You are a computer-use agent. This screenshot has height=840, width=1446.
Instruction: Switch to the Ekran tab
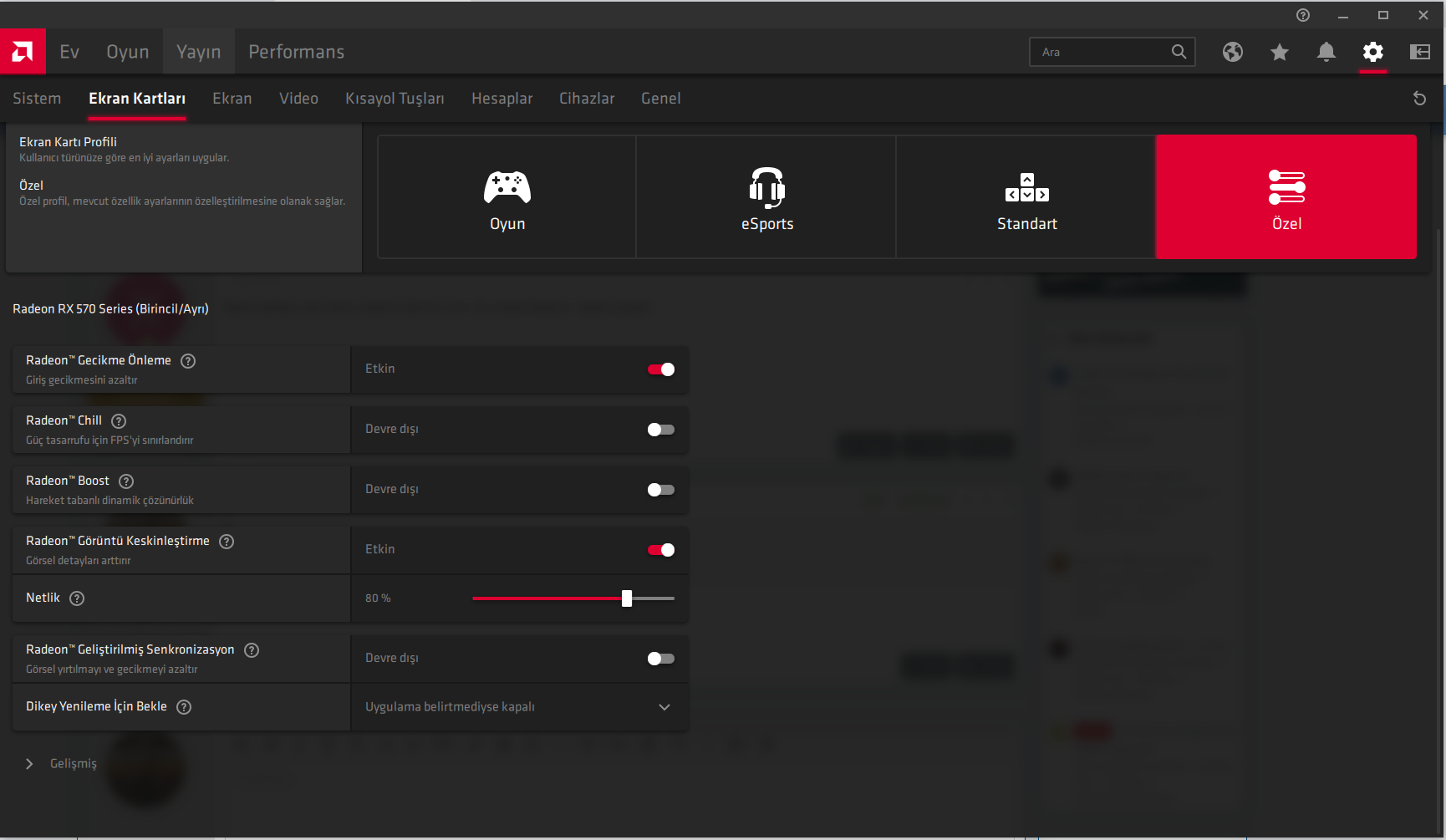[232, 99]
